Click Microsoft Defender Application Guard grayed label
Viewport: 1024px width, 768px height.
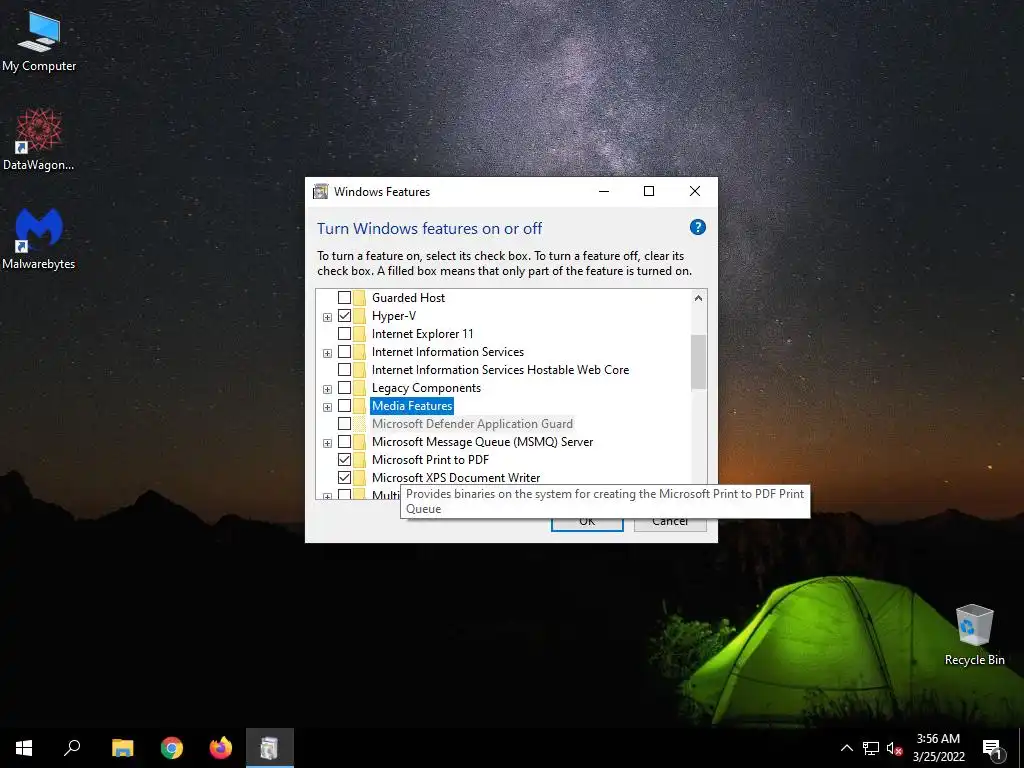click(472, 424)
